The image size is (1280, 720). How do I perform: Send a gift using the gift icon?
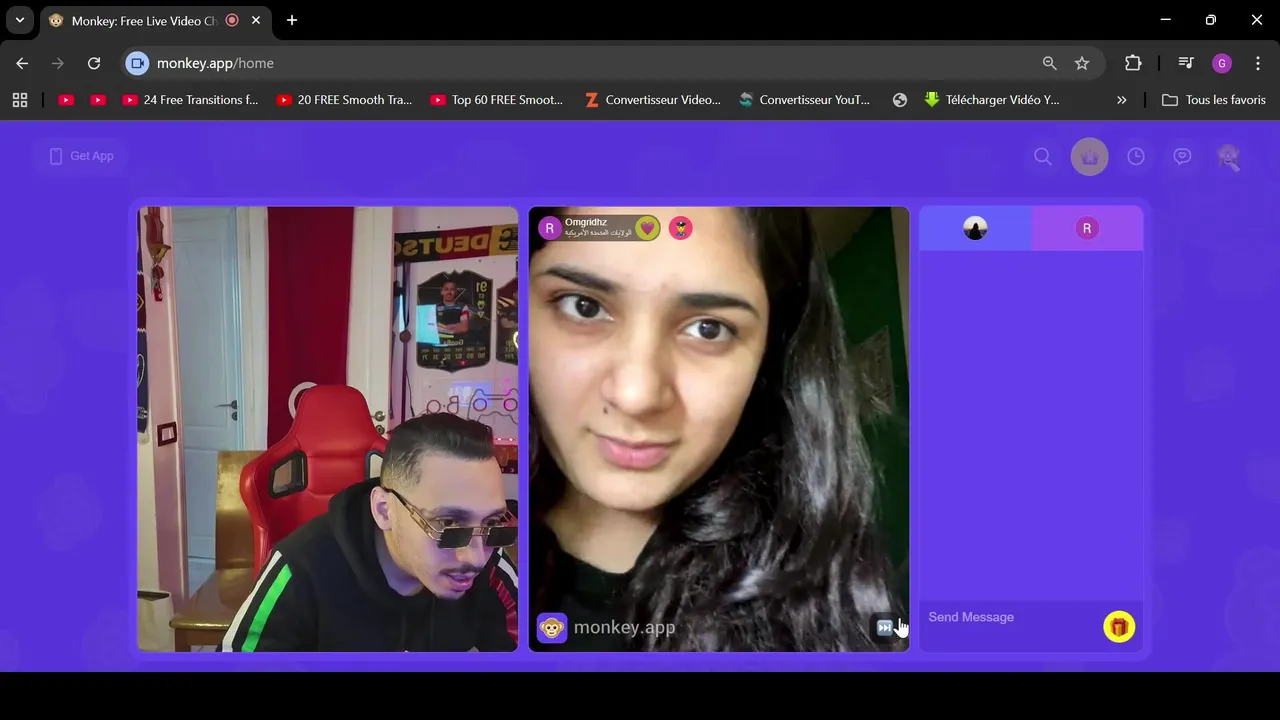click(x=1119, y=627)
